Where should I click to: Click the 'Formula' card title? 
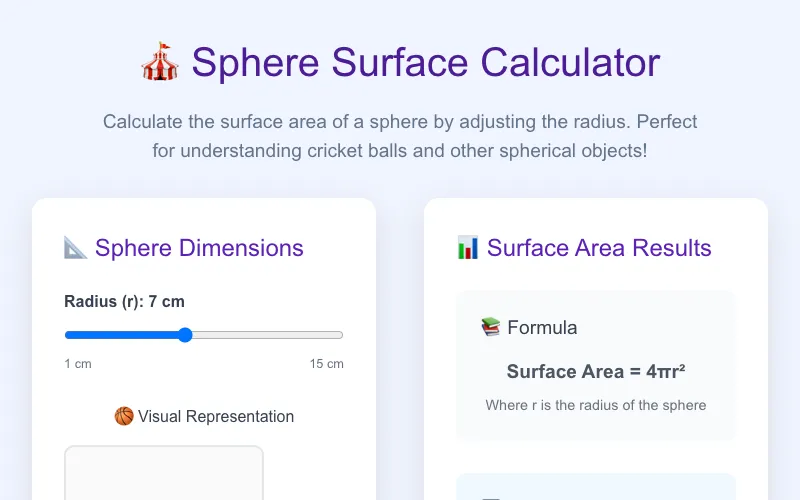[x=542, y=328]
